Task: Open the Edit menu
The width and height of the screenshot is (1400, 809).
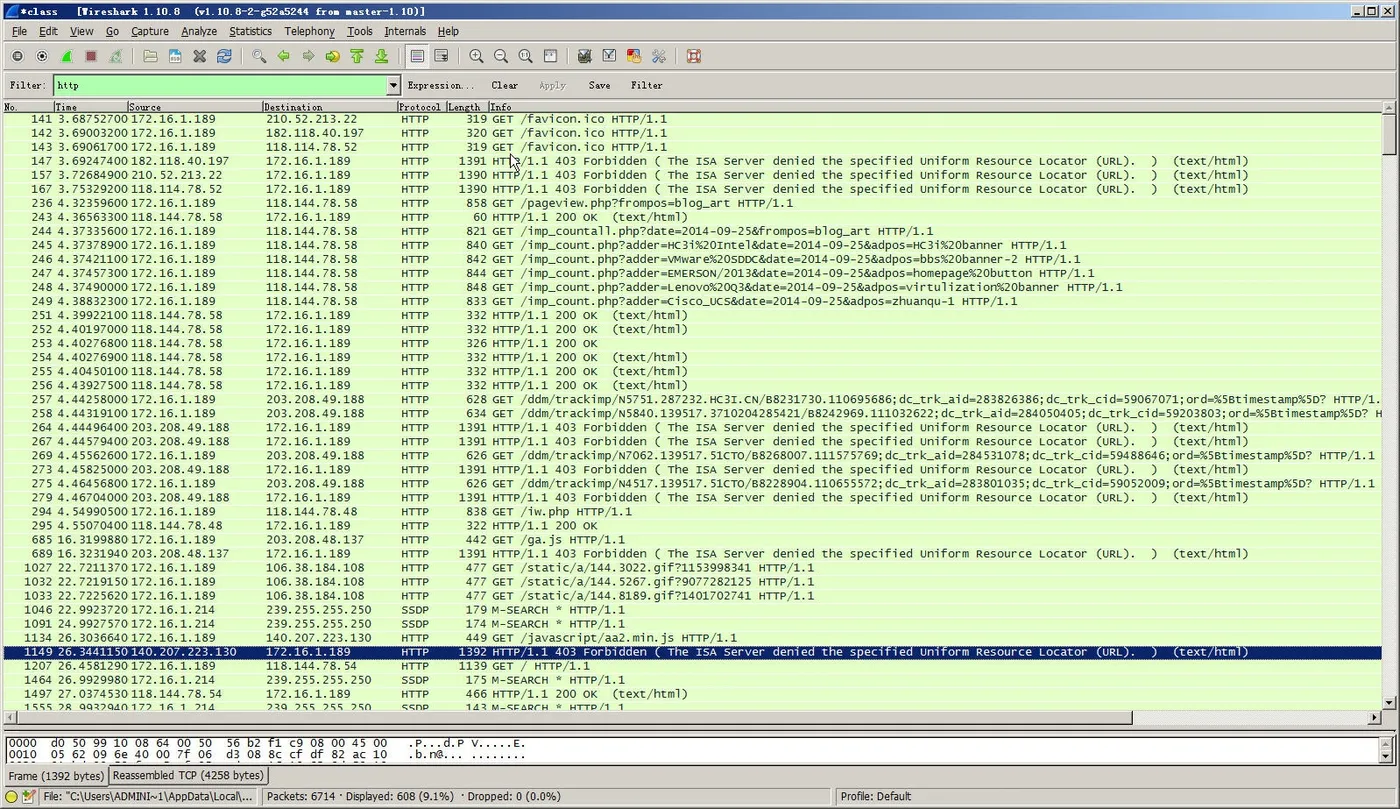Action: [48, 31]
